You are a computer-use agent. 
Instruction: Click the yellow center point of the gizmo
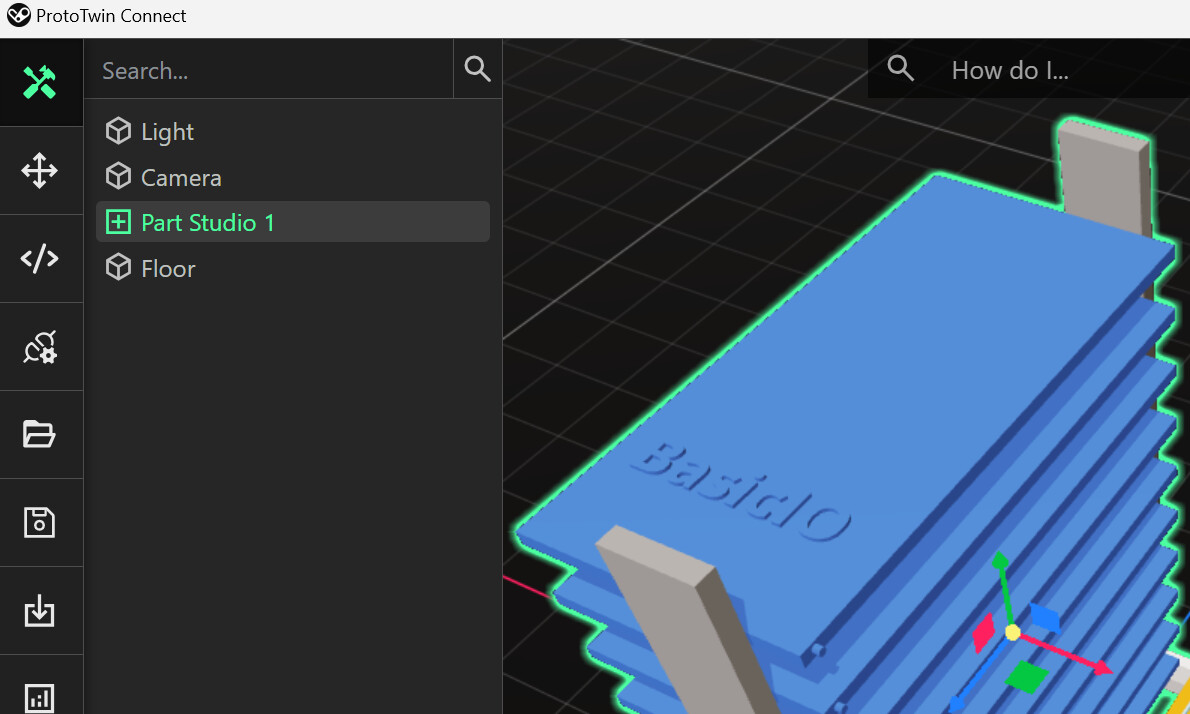point(1012,632)
